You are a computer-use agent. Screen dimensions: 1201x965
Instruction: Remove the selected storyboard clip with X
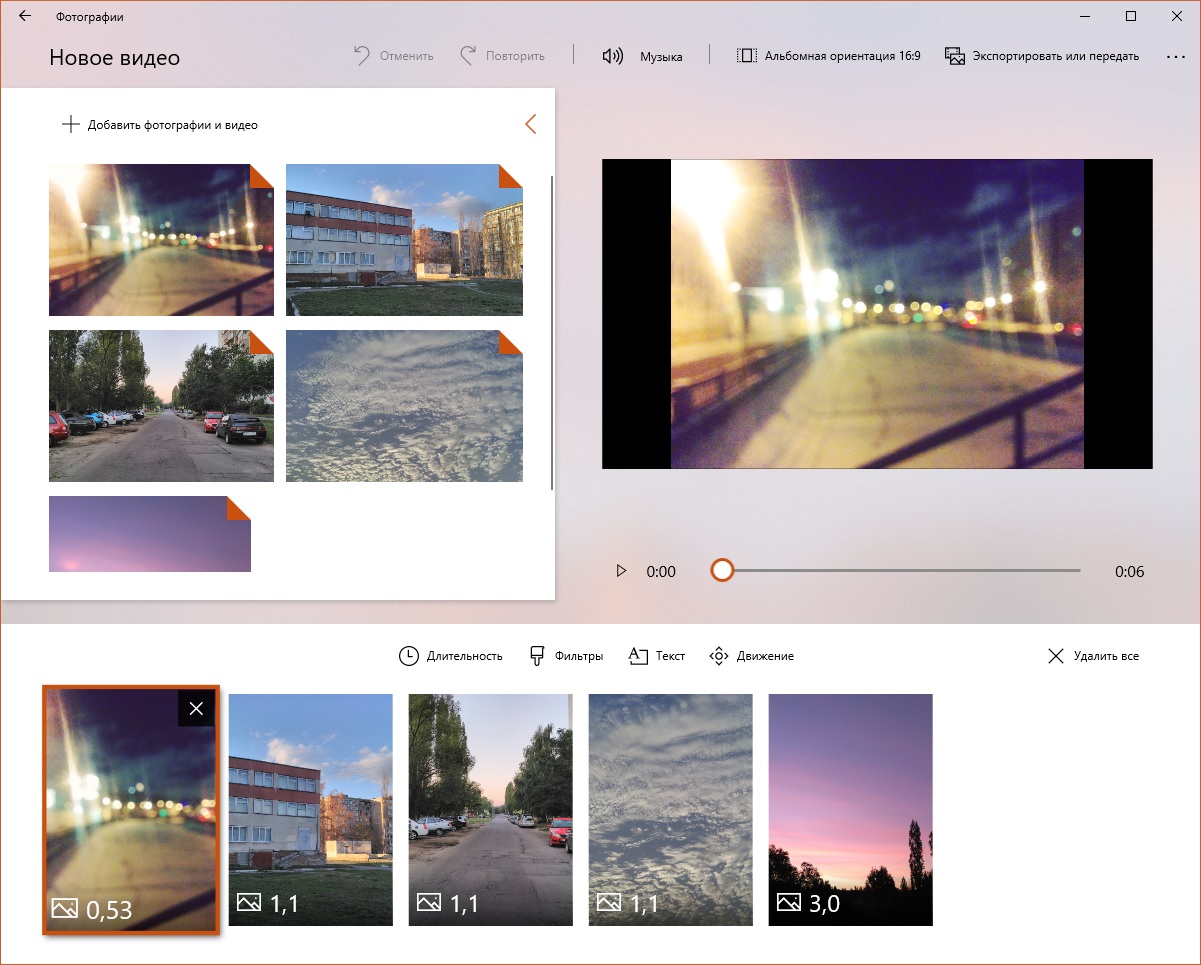(x=196, y=708)
